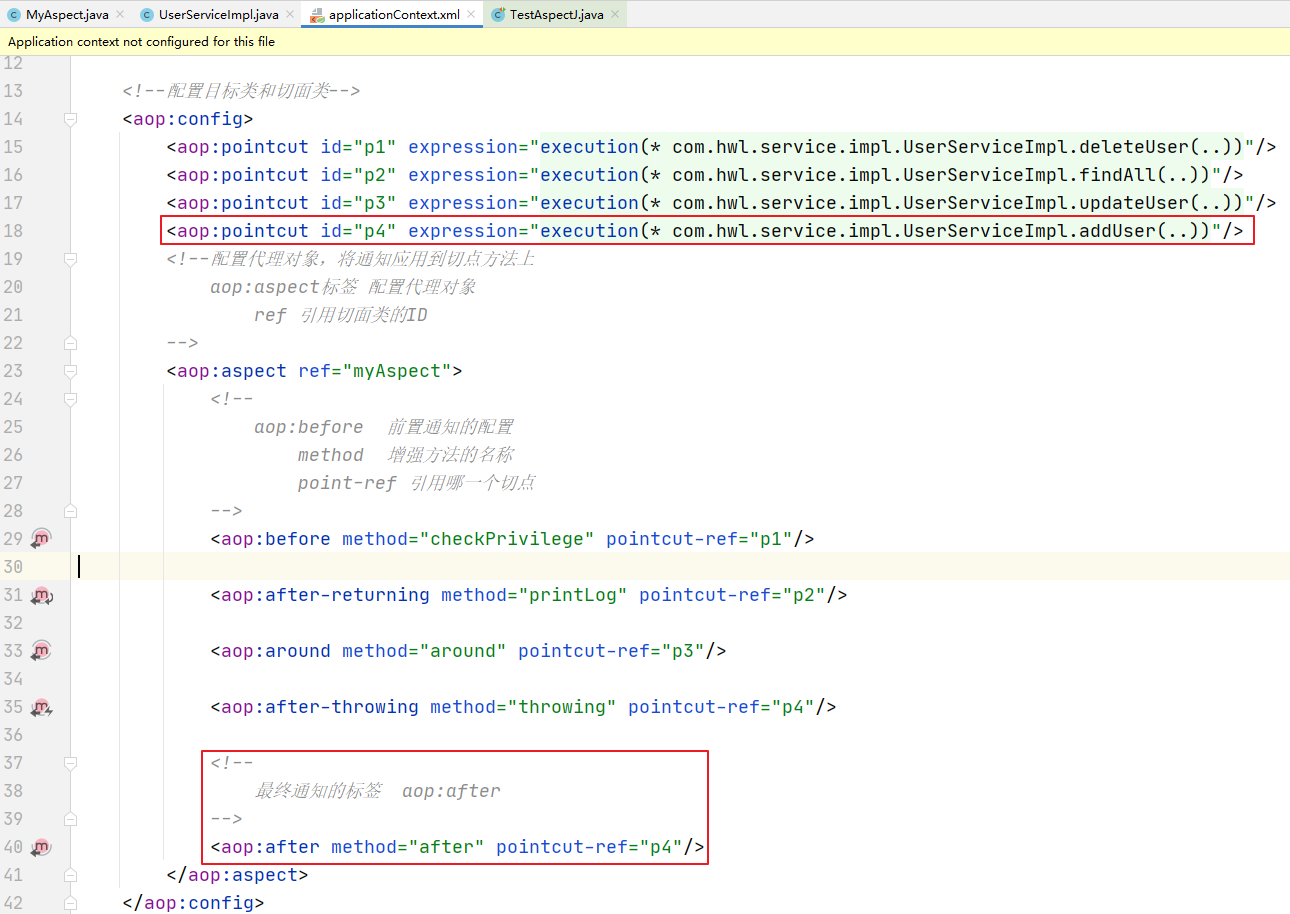Click the opening aop:config tag on line 14

click(x=188, y=119)
